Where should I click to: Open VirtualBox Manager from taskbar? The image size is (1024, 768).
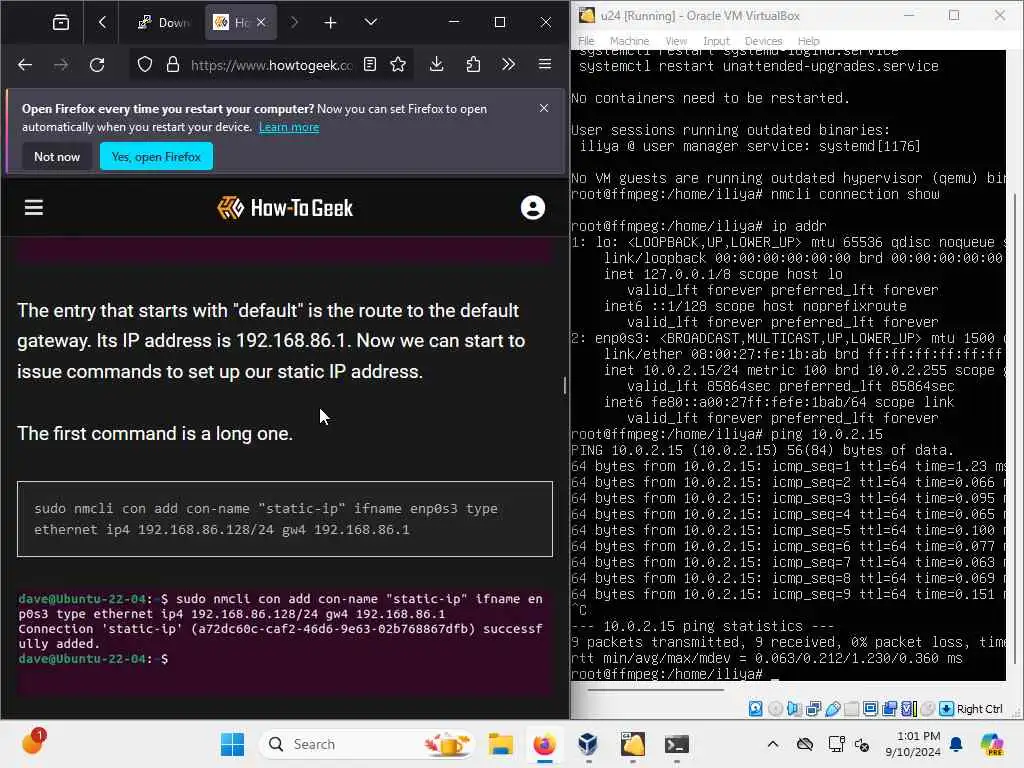[x=588, y=744]
